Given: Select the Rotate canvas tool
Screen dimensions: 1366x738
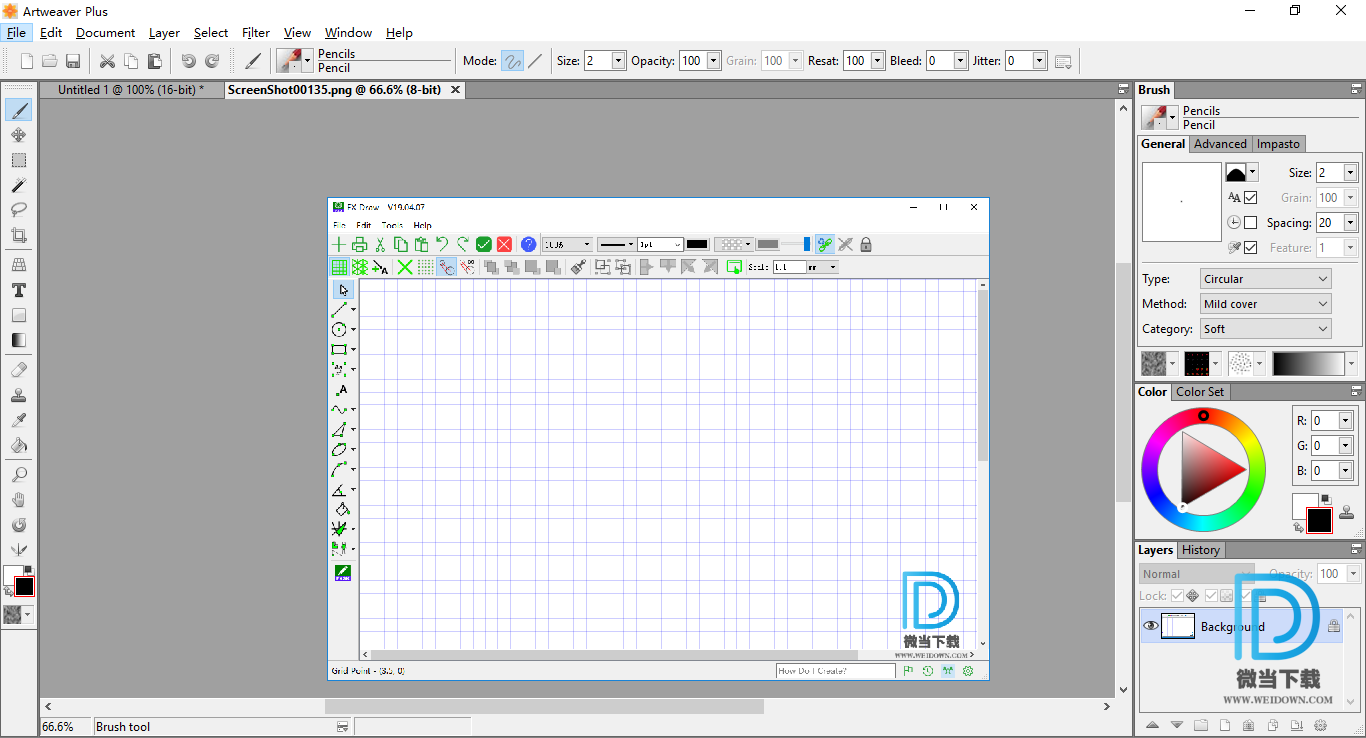Looking at the screenshot, I should [x=18, y=525].
